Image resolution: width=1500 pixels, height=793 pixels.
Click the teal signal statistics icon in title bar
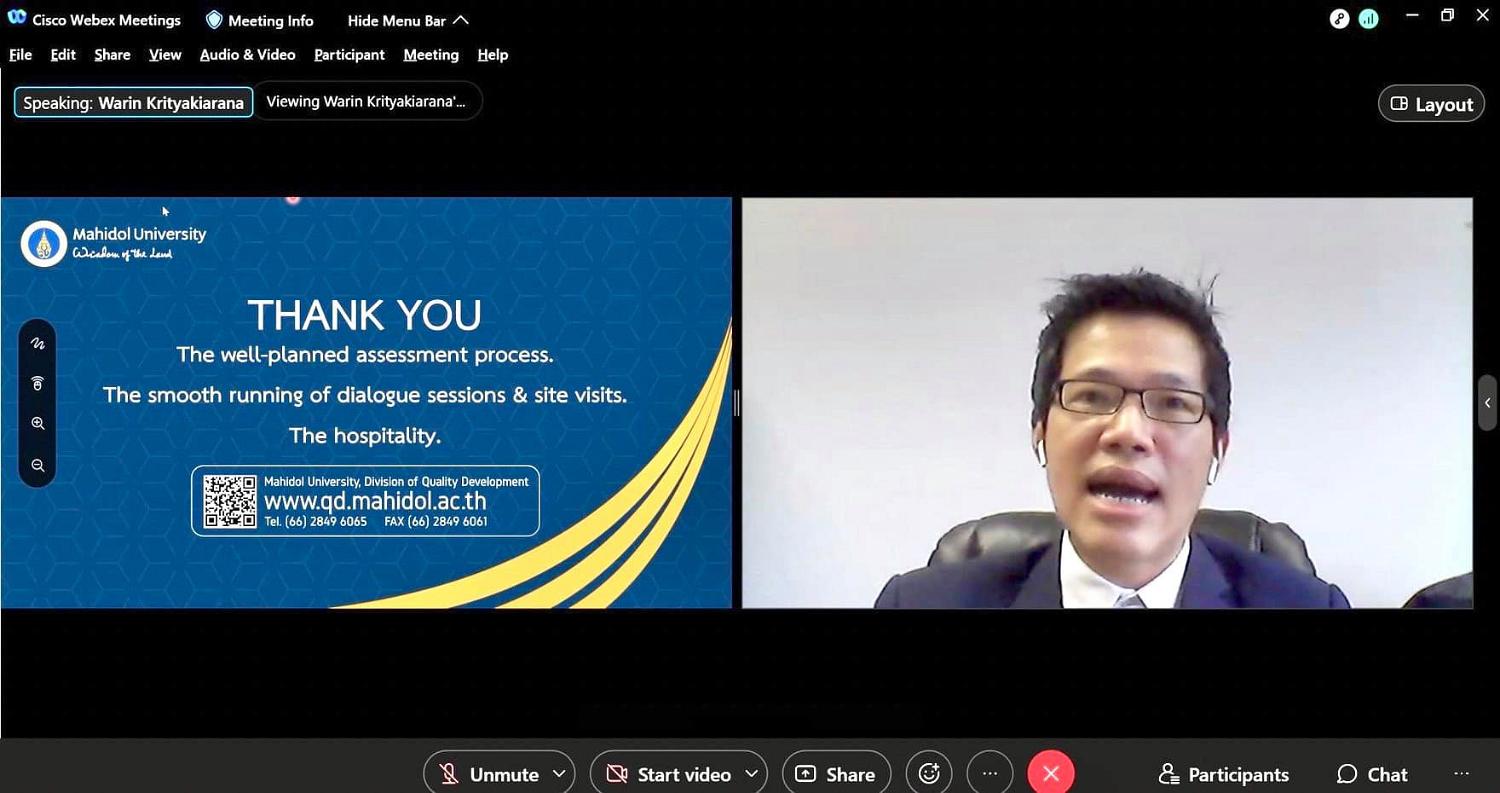pos(1369,18)
